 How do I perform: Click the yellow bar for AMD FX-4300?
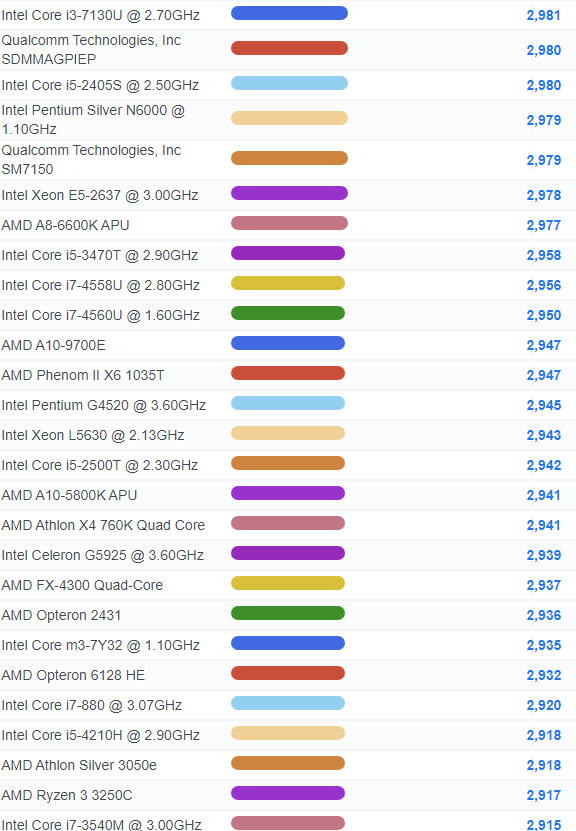pyautogui.click(x=288, y=583)
